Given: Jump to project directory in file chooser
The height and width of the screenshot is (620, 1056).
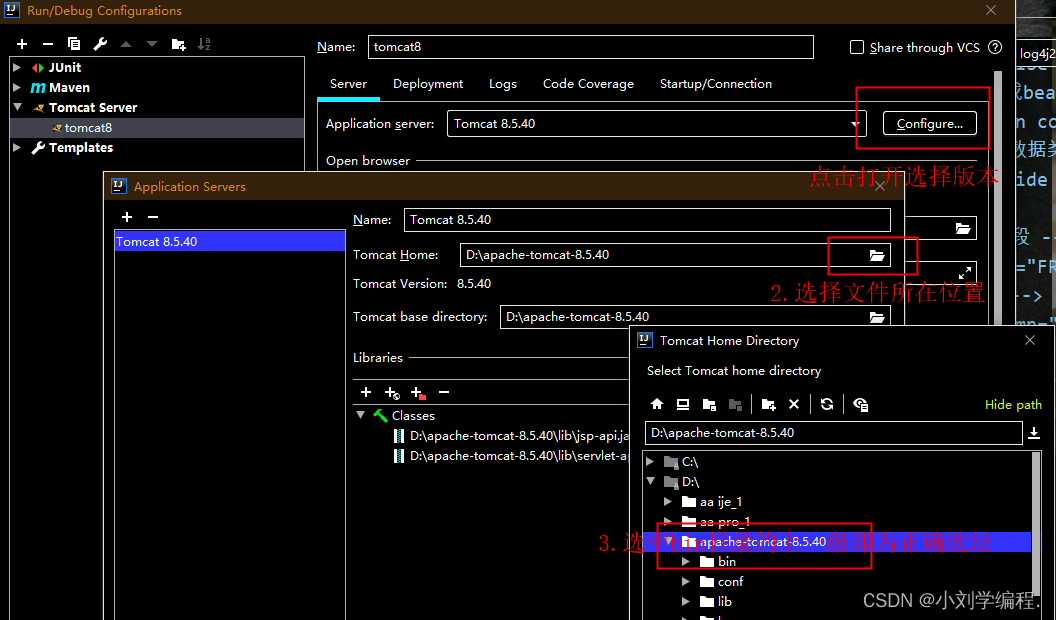Looking at the screenshot, I should pyautogui.click(x=709, y=404).
